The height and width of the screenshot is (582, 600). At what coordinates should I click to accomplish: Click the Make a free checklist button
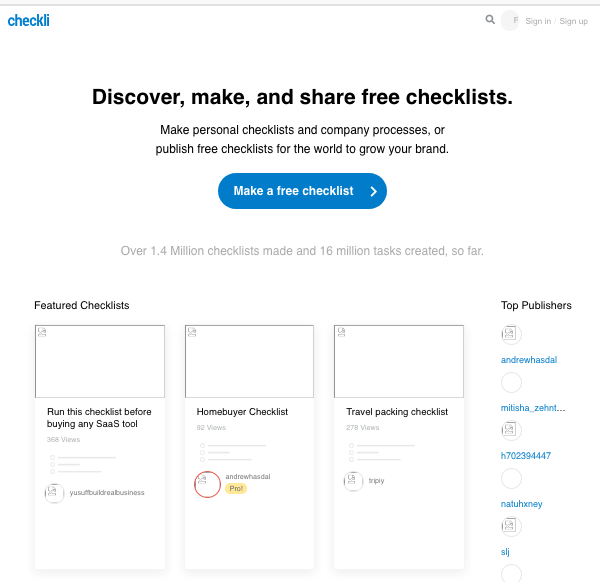click(302, 191)
